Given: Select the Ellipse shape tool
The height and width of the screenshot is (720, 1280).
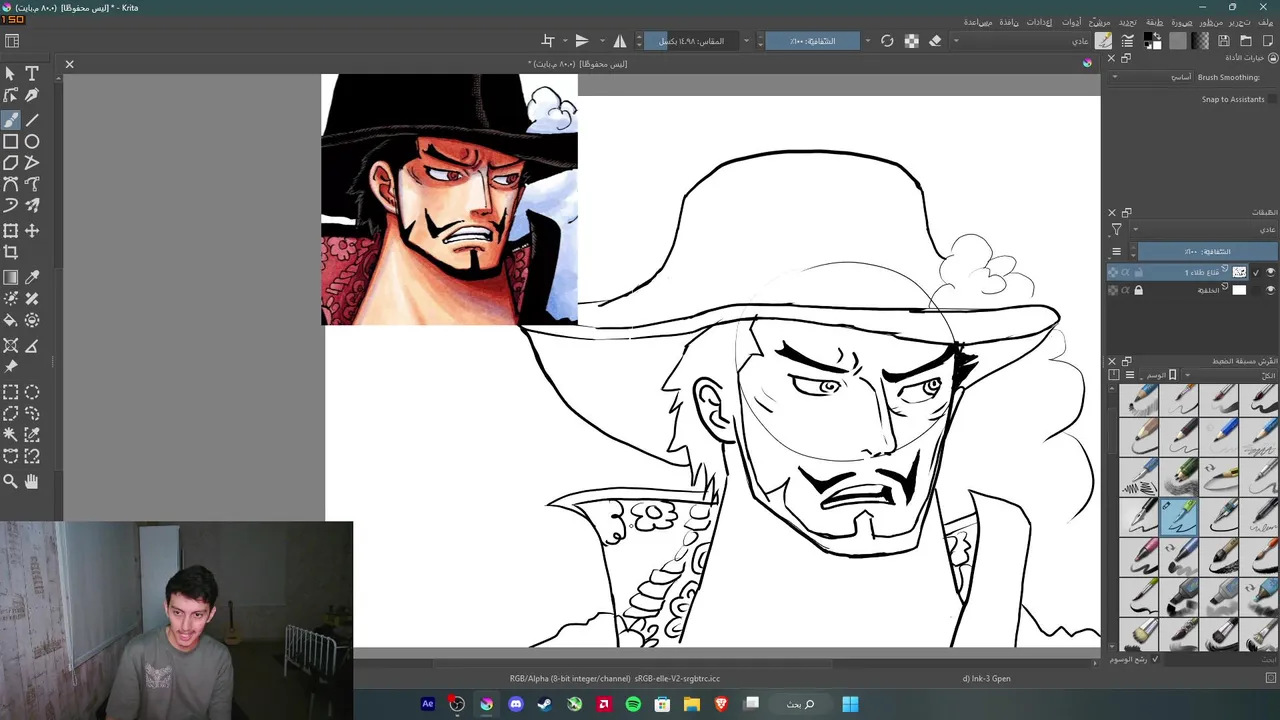Looking at the screenshot, I should point(32,141).
